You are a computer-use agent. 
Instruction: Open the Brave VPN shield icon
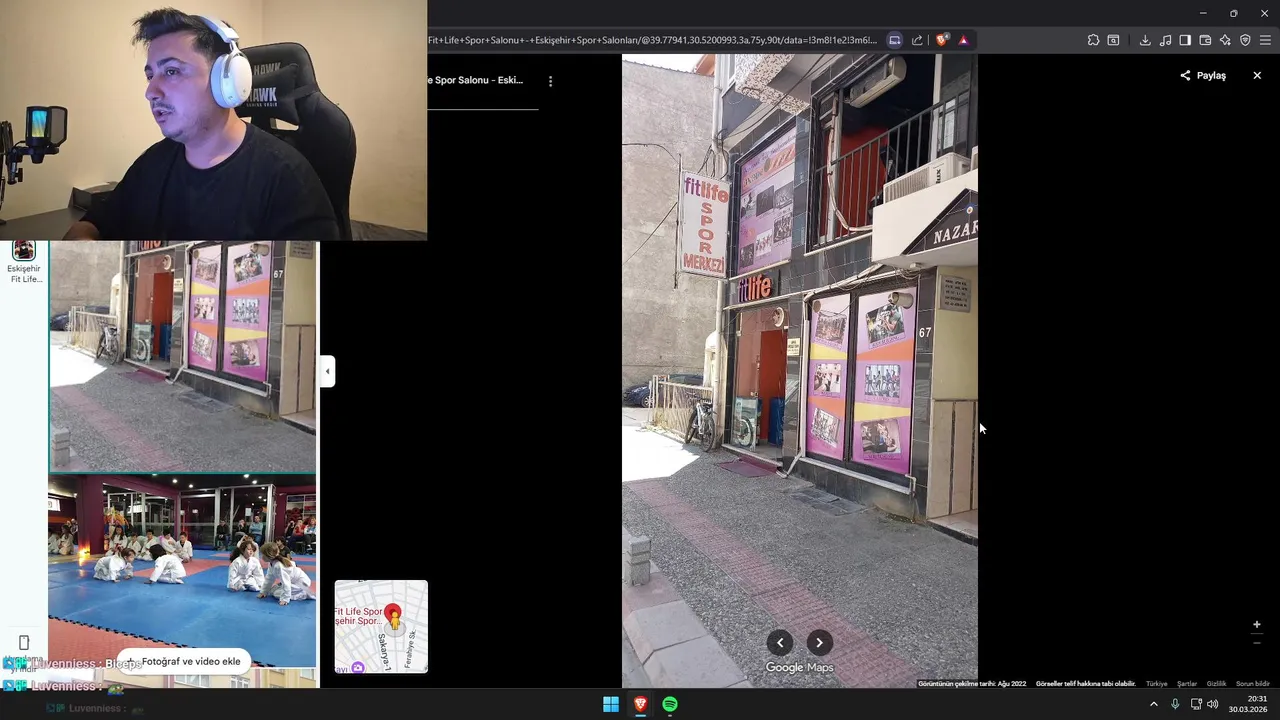1245,40
